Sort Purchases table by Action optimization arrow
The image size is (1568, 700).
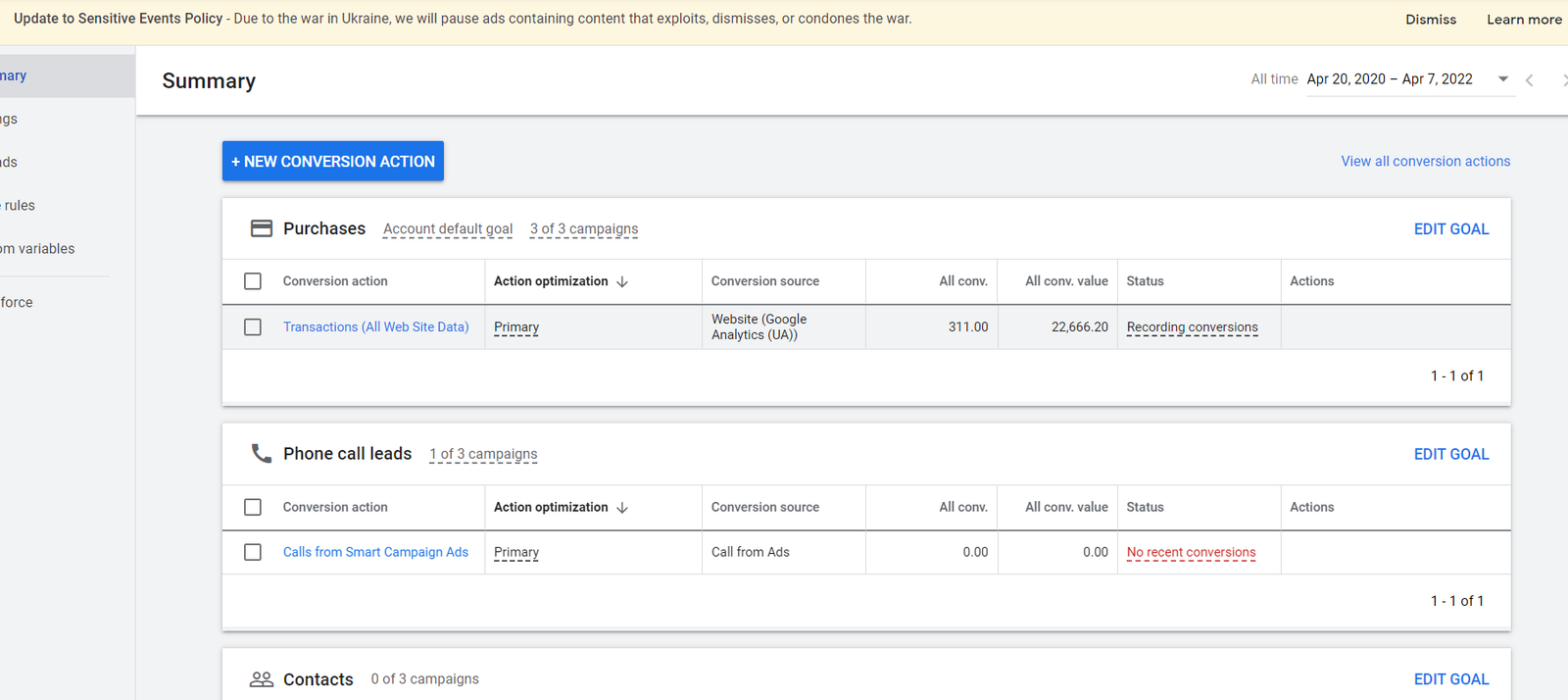pos(622,281)
